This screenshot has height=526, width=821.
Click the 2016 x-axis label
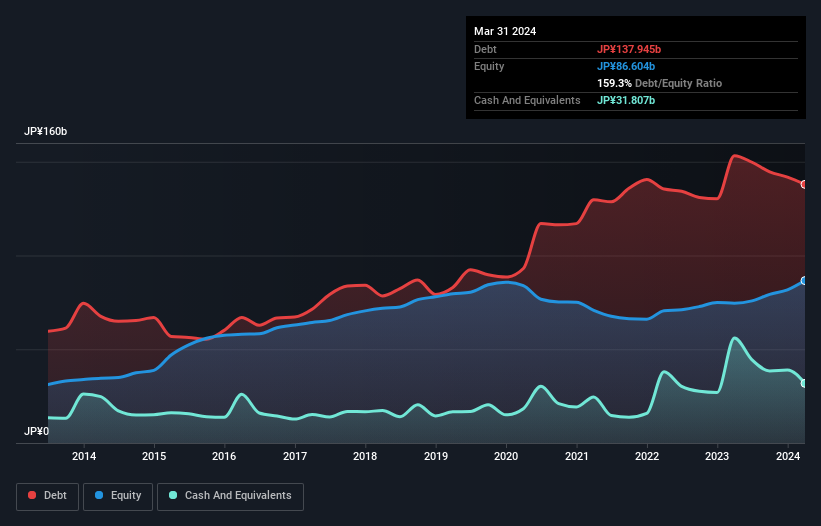coord(224,456)
